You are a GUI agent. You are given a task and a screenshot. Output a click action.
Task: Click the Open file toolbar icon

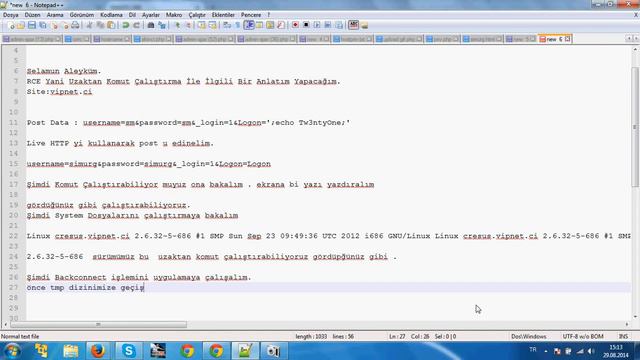pyautogui.click(x=20, y=25)
